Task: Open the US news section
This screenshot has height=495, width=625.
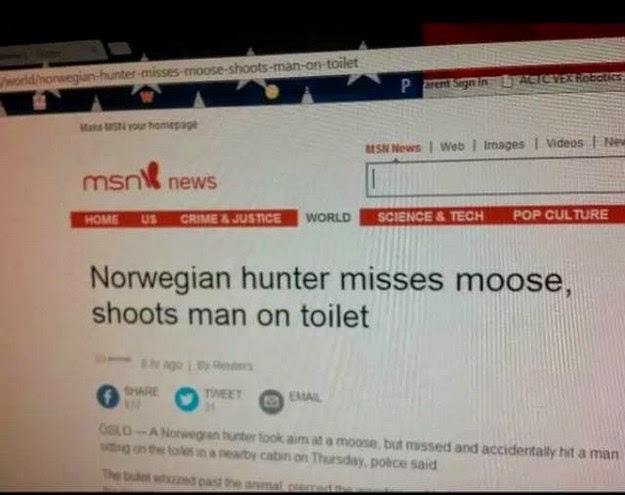Action: point(149,219)
